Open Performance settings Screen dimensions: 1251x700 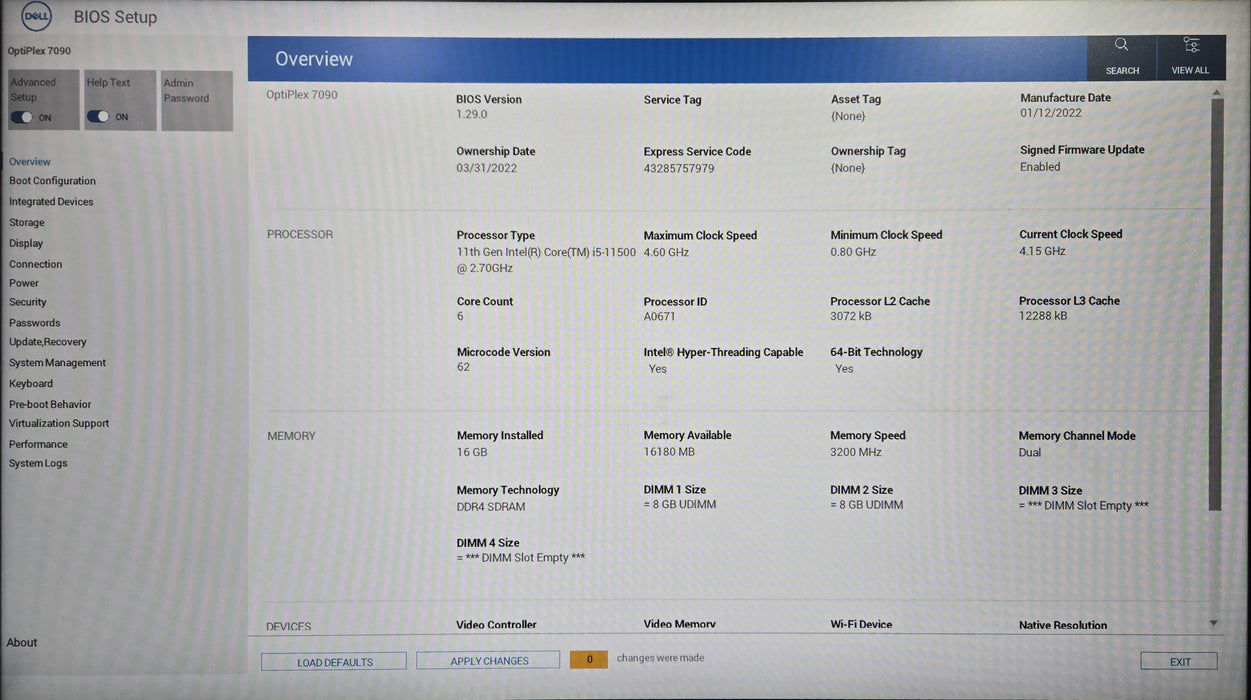[39, 444]
